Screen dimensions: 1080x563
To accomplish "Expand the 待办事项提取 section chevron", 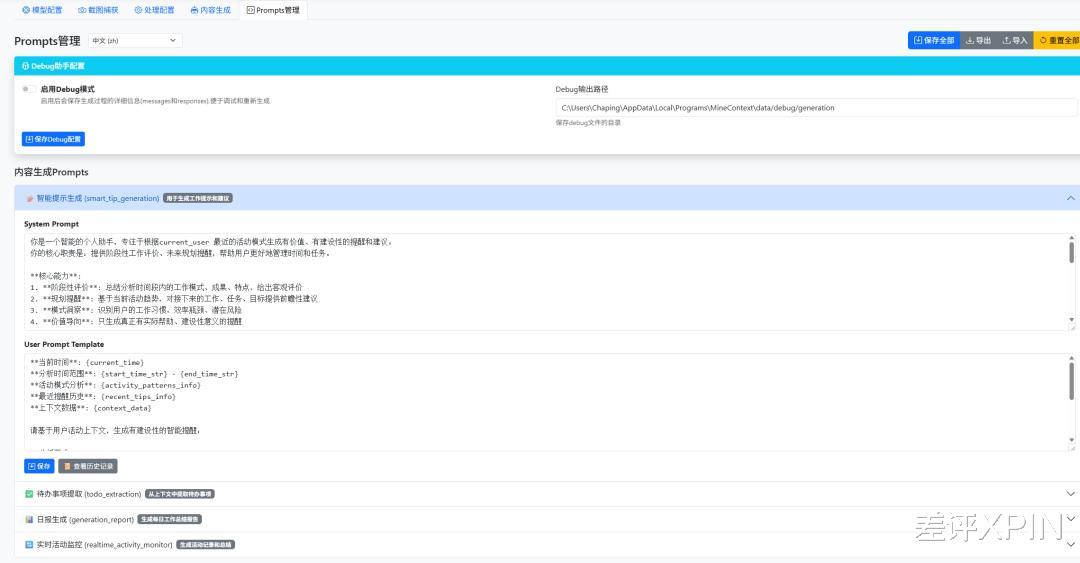I will coord(1070,494).
